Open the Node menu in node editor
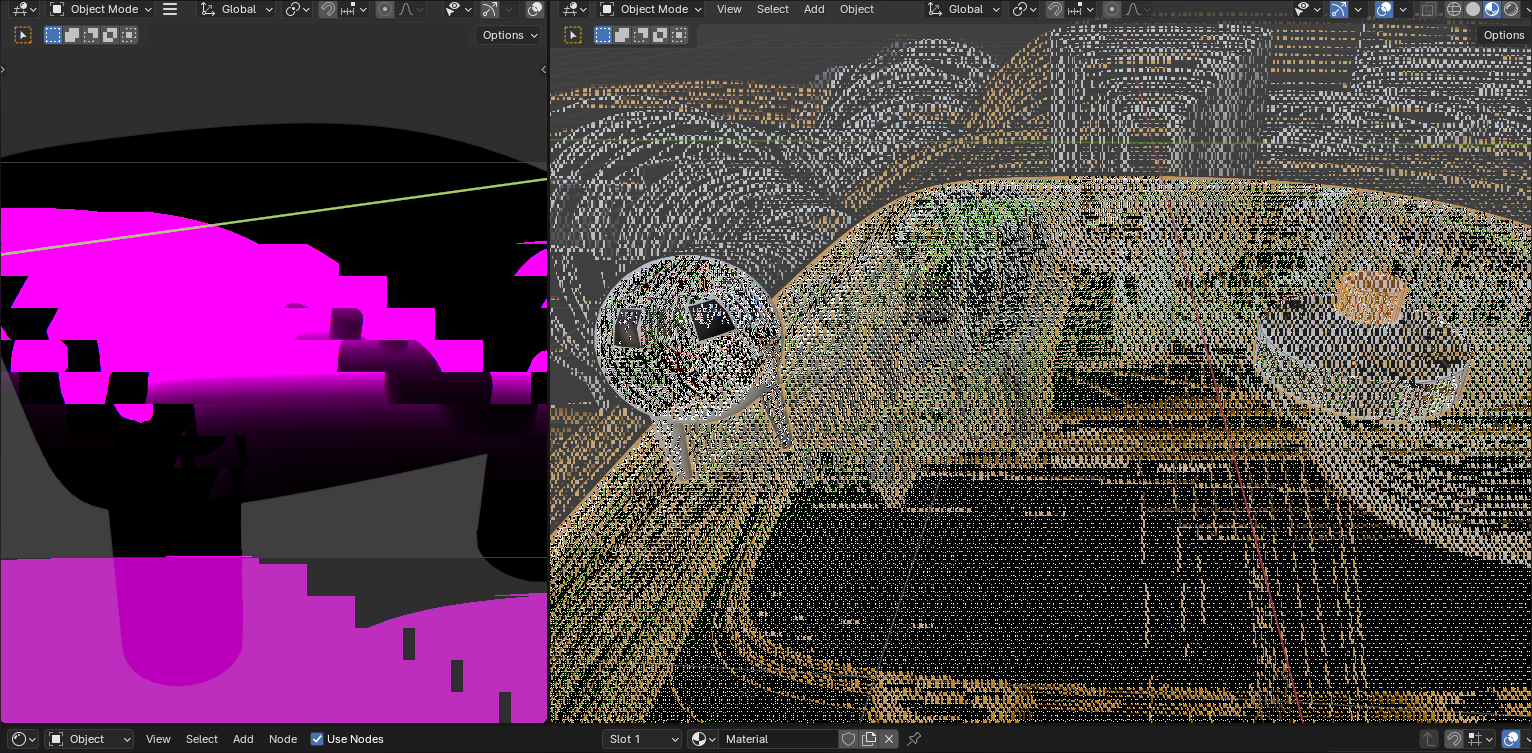The image size is (1532, 753). 283,739
